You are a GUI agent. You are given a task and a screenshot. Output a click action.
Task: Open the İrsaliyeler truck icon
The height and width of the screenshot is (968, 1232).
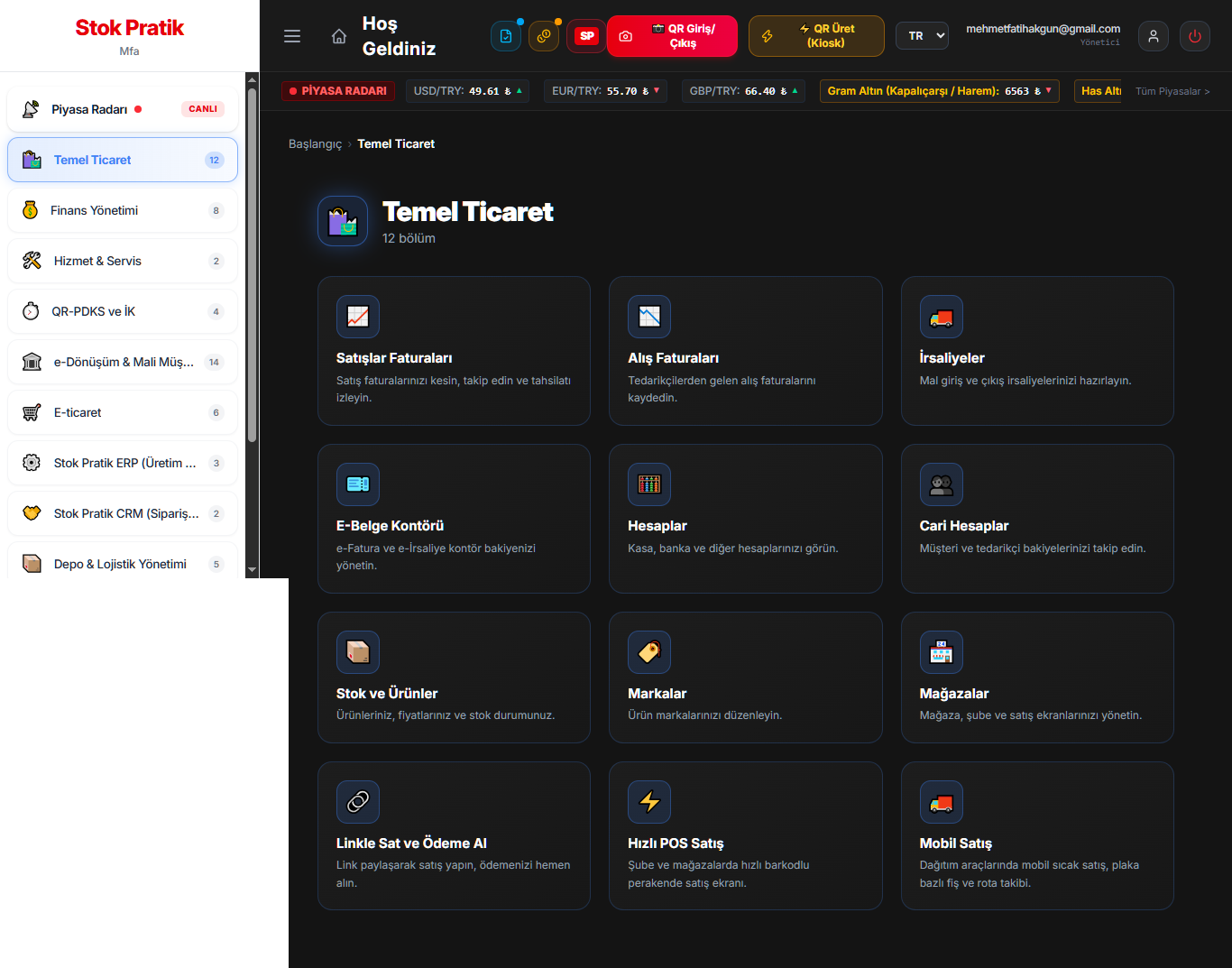click(x=942, y=317)
